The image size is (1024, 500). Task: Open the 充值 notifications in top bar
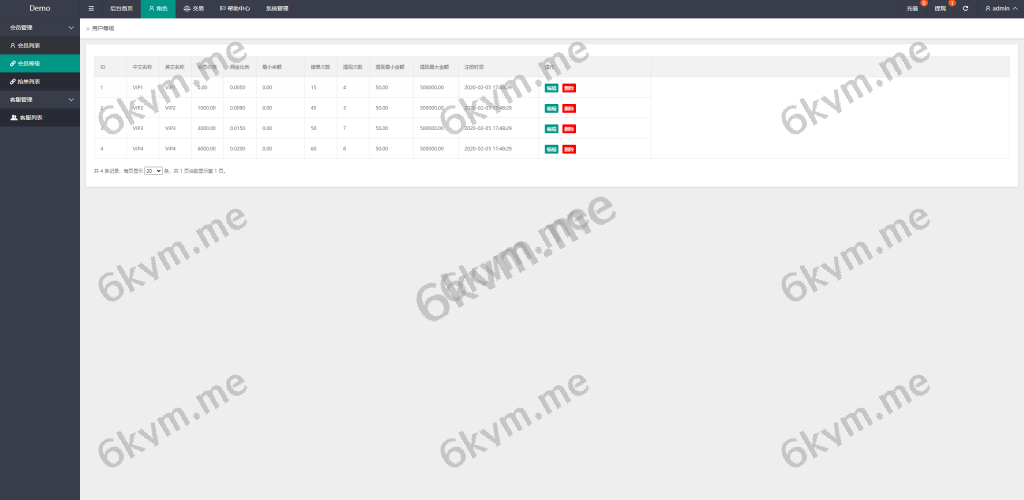click(x=912, y=8)
